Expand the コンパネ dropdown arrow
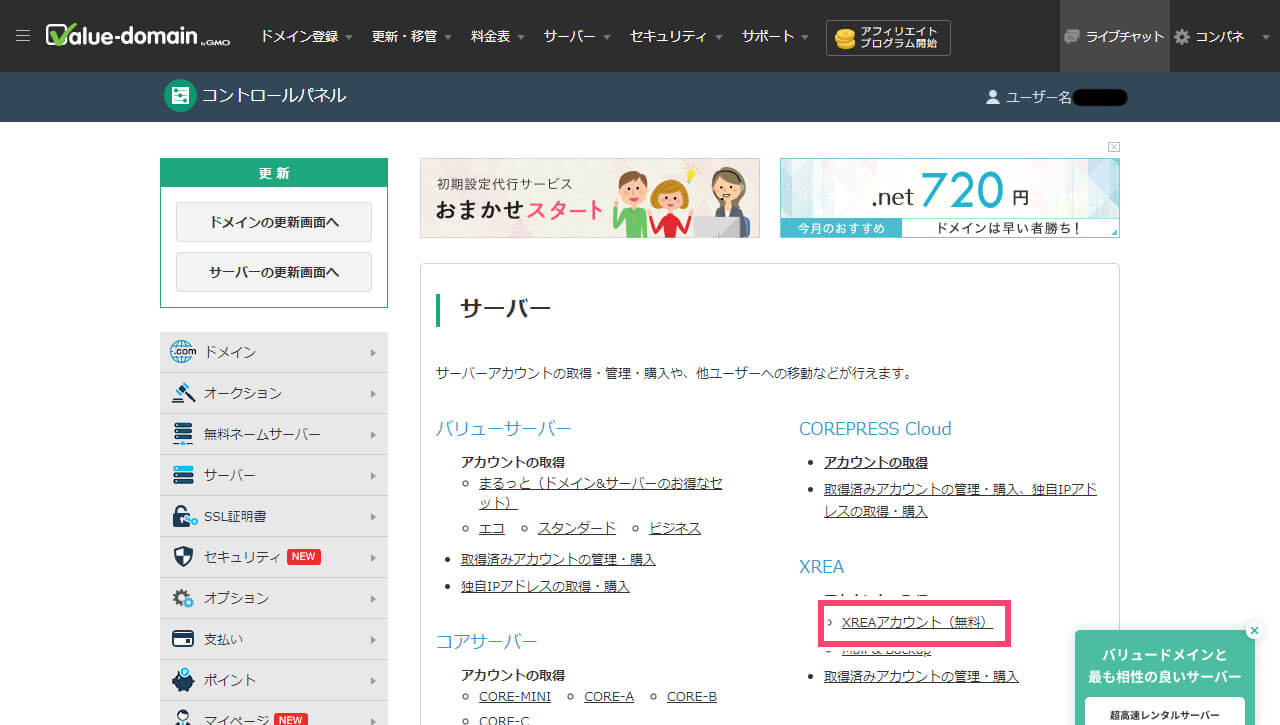The image size is (1280, 725). [1267, 37]
